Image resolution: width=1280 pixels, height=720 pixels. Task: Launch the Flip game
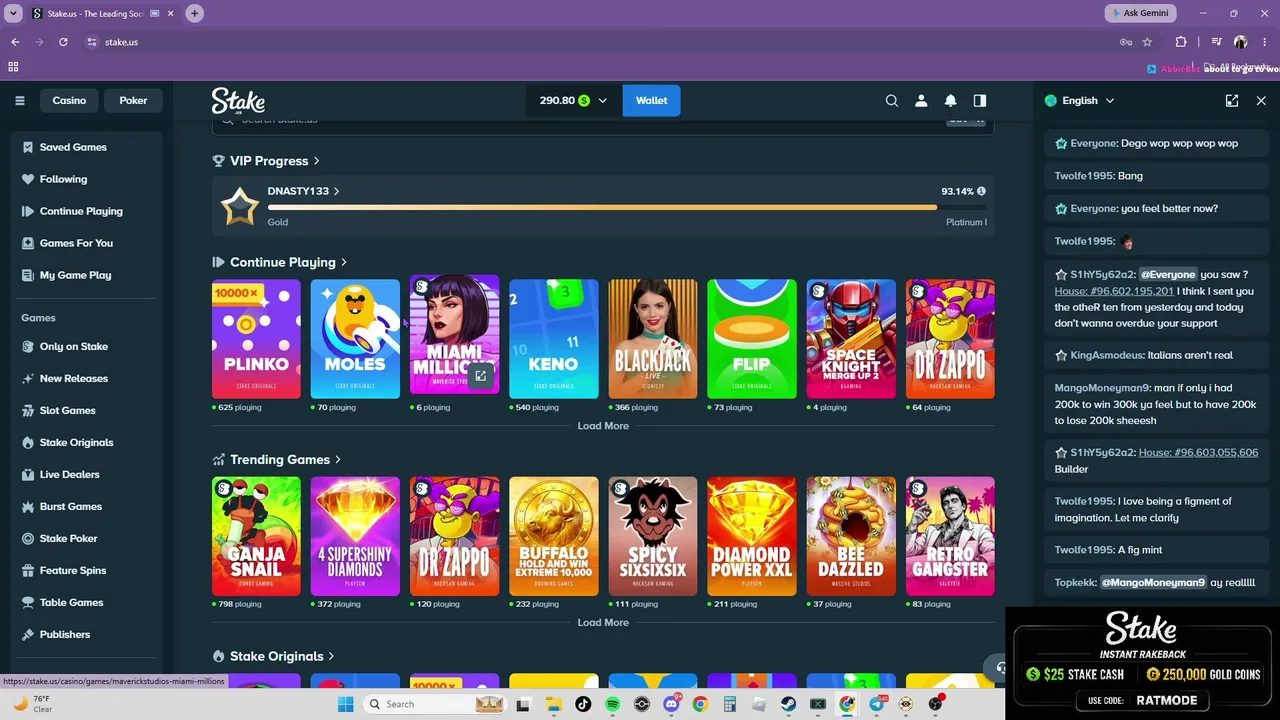coord(752,339)
